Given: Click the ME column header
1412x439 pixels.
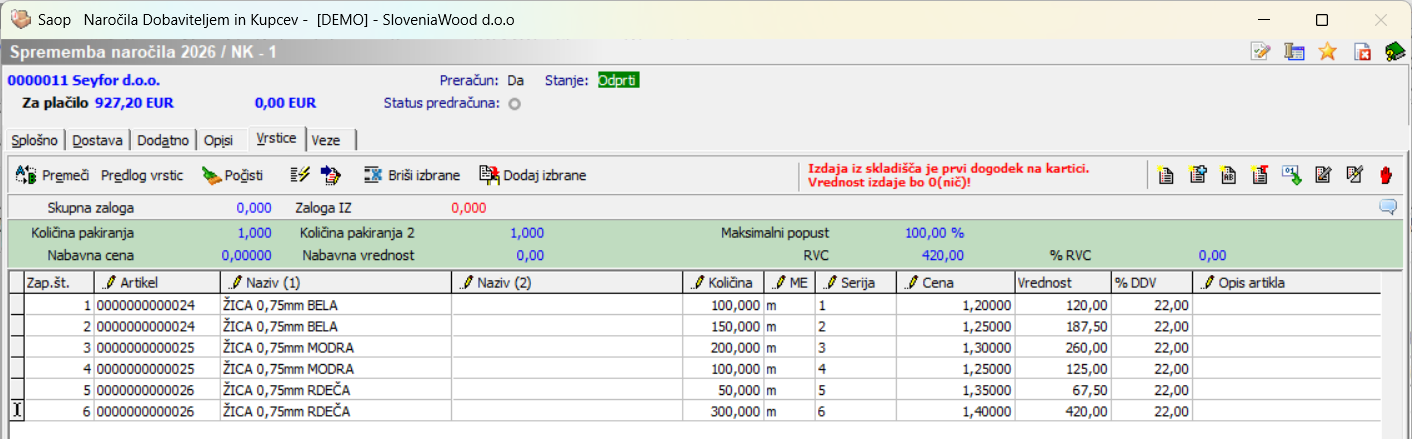Looking at the screenshot, I should pyautogui.click(x=788, y=282).
